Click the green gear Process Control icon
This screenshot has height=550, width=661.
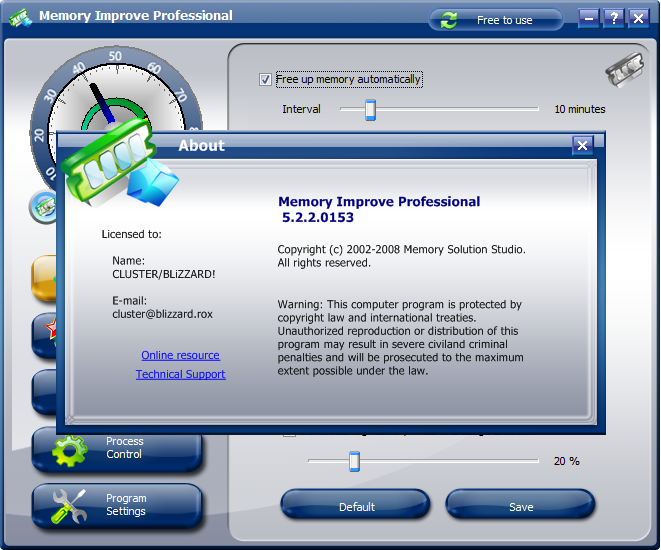70,451
